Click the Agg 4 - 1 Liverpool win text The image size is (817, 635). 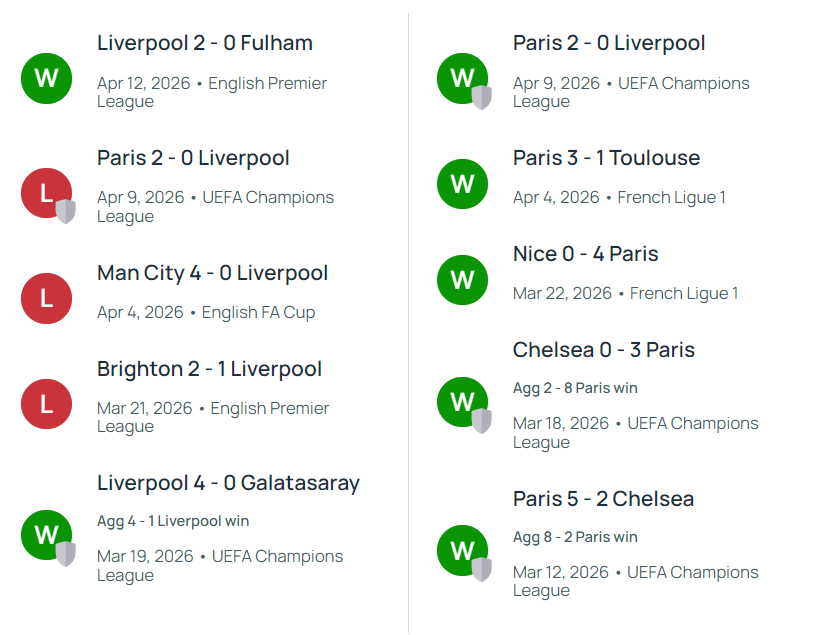(173, 521)
